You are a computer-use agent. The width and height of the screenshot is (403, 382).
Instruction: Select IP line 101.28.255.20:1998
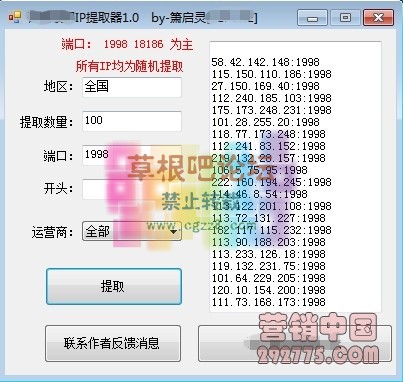click(265, 122)
